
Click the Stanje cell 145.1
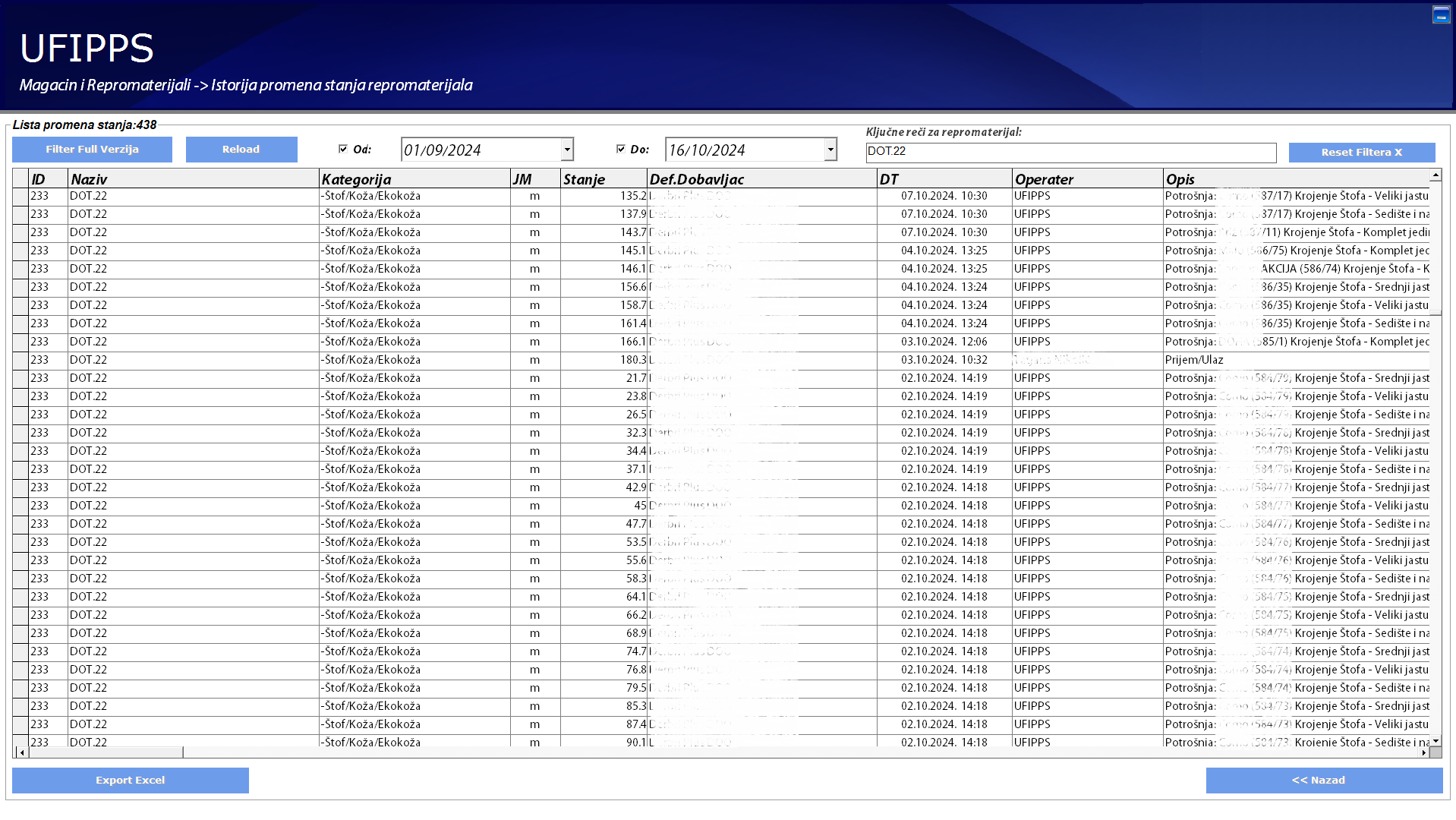[604, 251]
